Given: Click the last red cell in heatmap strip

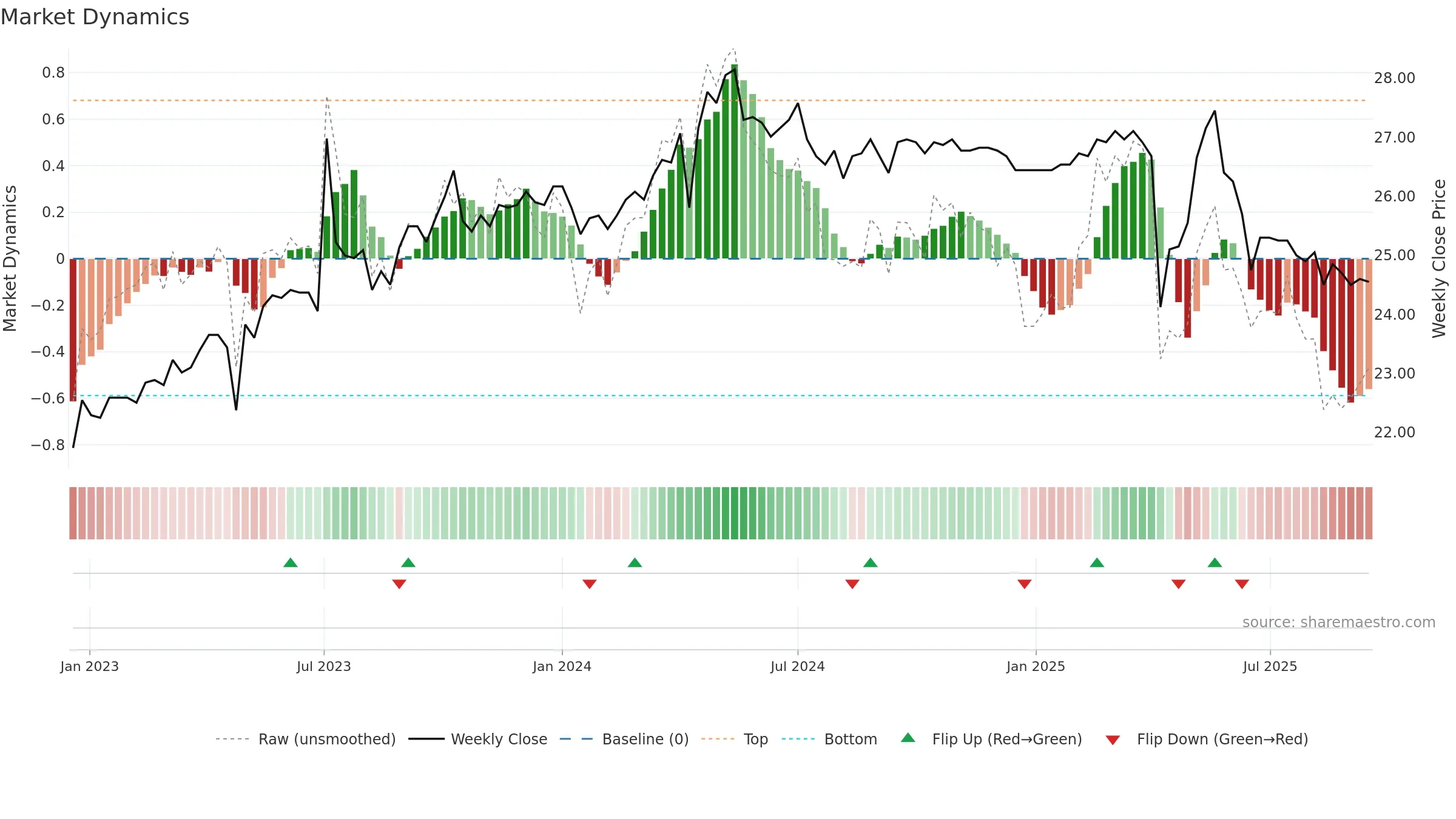Looking at the screenshot, I should pos(1369,513).
